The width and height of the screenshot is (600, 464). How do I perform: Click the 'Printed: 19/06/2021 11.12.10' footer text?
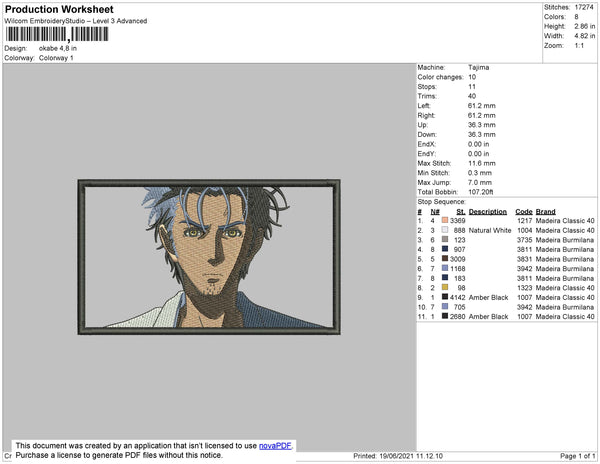(x=398, y=456)
